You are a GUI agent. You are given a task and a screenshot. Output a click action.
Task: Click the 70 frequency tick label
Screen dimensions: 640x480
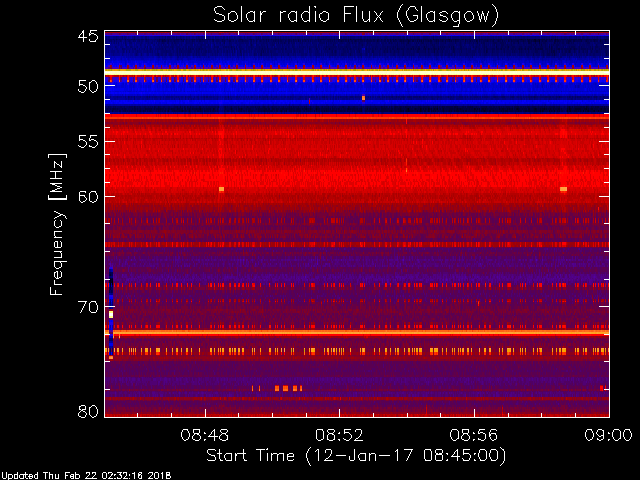click(x=88, y=307)
